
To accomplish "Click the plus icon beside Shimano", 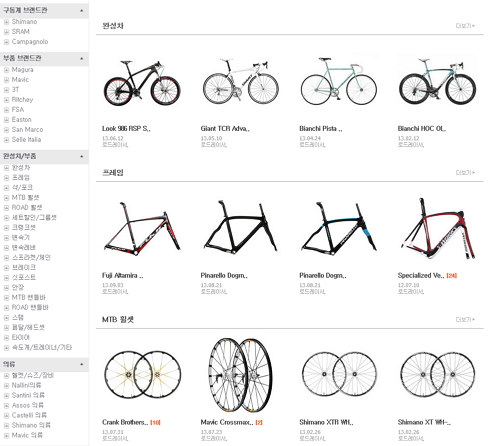I will coord(6,22).
